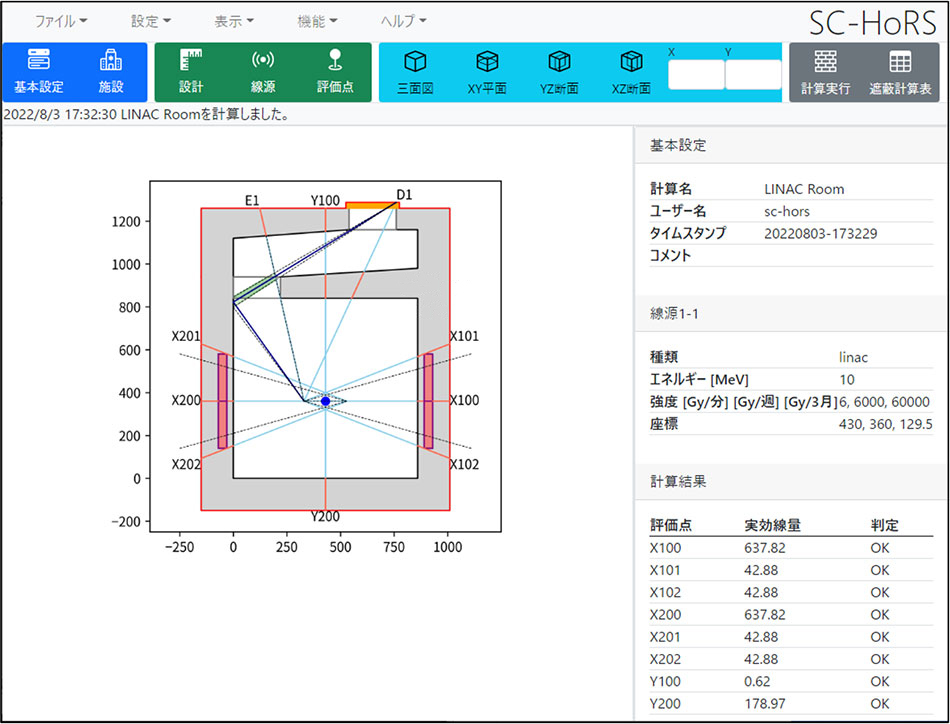
Task: Expand the 表示 dropdown menu
Action: pyautogui.click(x=234, y=20)
